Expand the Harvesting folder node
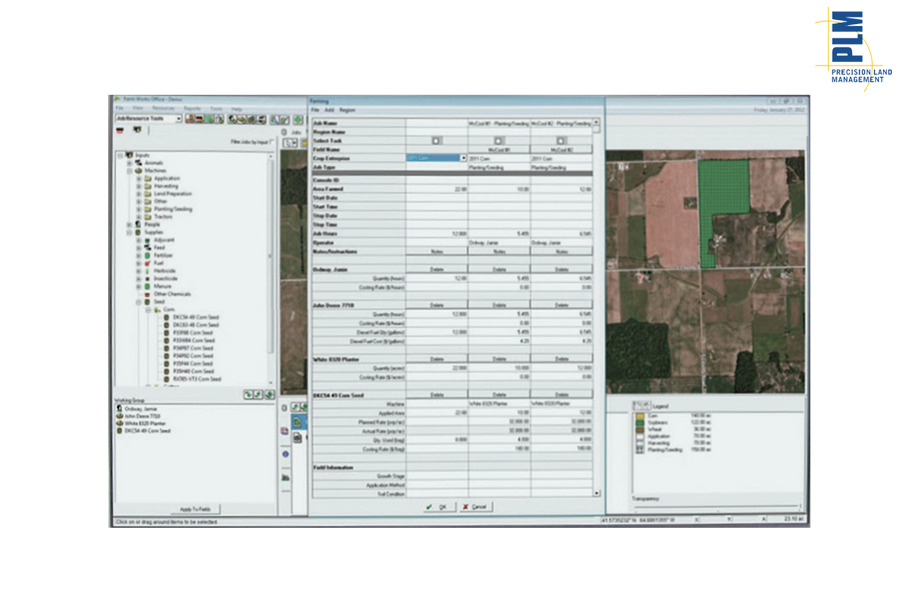The image size is (900, 610). coord(138,186)
